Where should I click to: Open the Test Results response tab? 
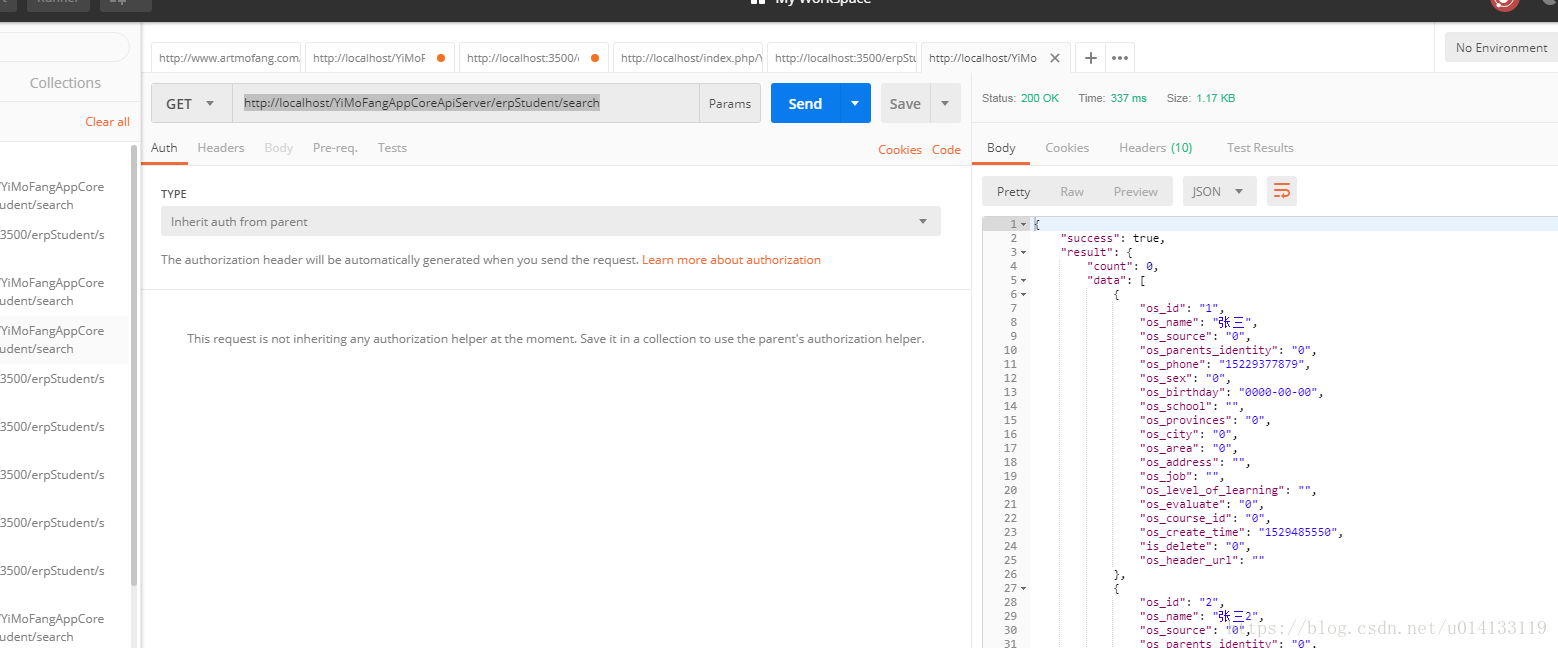coord(1259,147)
